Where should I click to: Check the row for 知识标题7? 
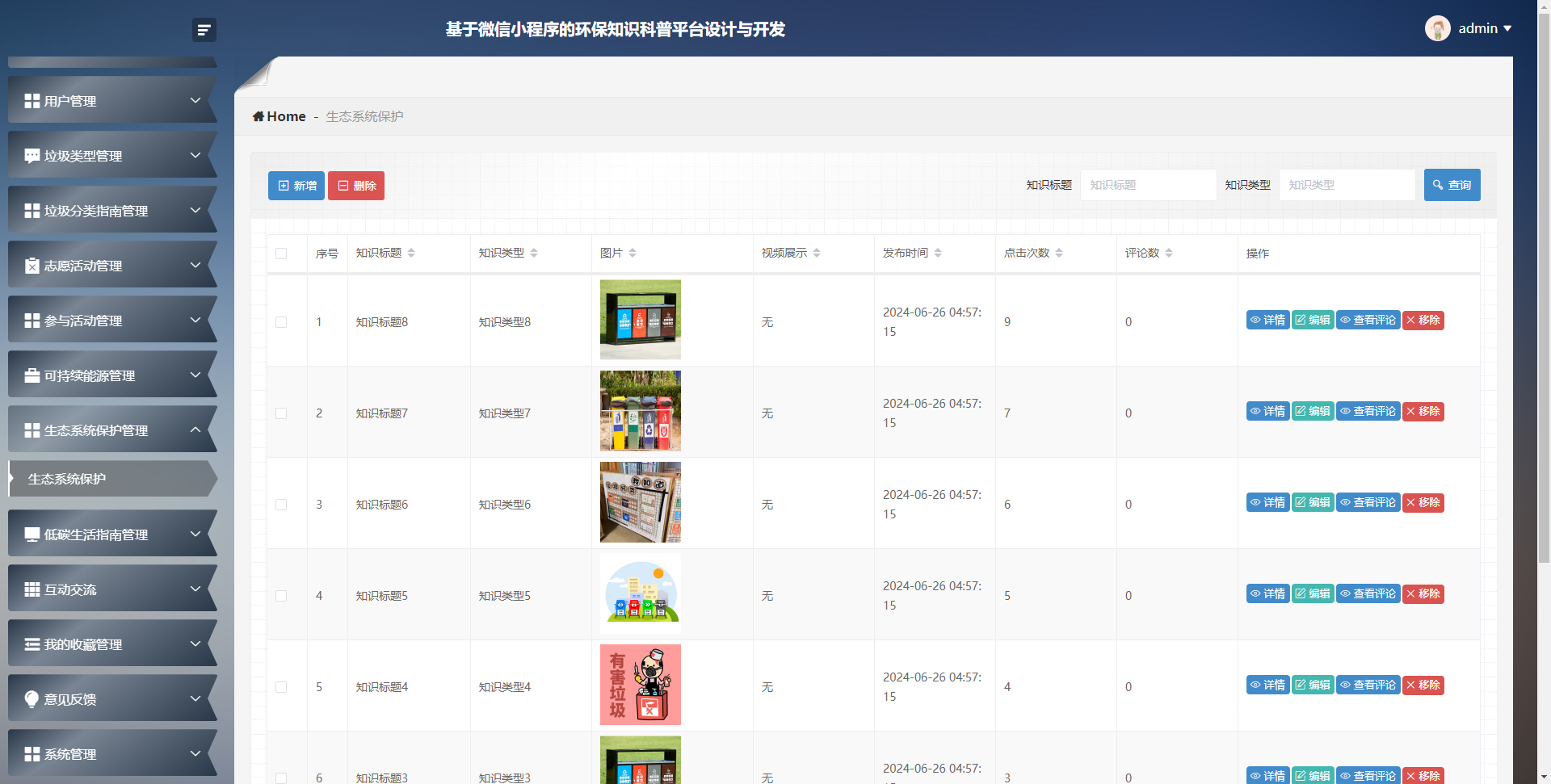pos(281,413)
